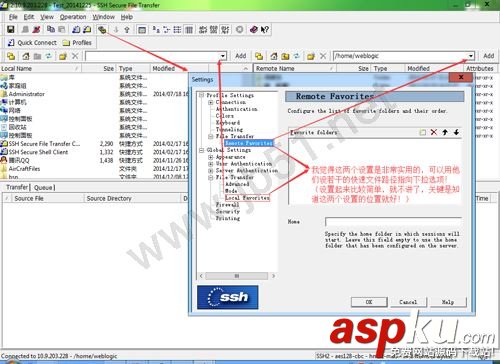Expand the User Authentication tree node
500x364 pixels.
coord(211,164)
